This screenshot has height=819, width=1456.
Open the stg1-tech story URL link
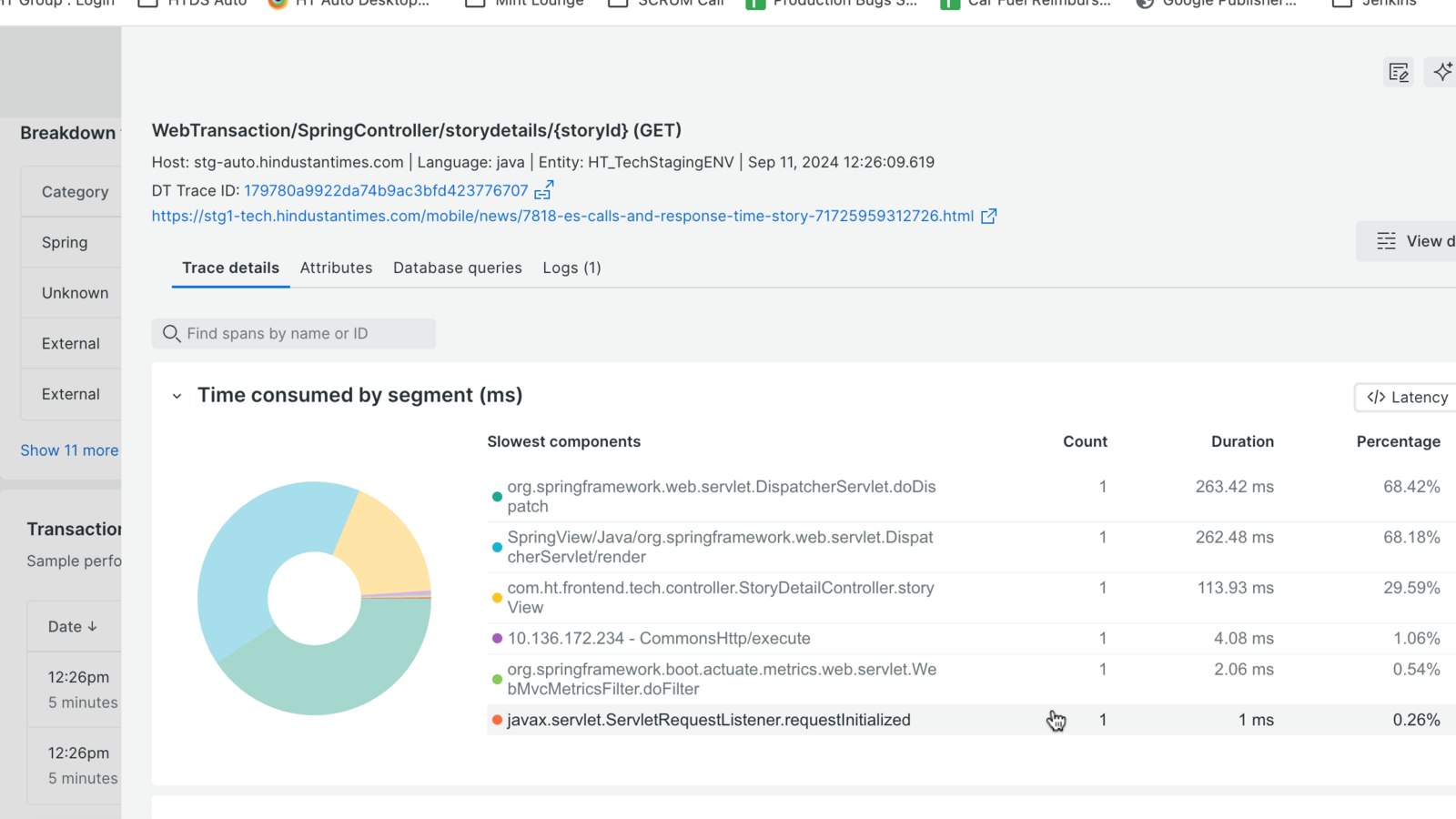pyautogui.click(x=561, y=216)
